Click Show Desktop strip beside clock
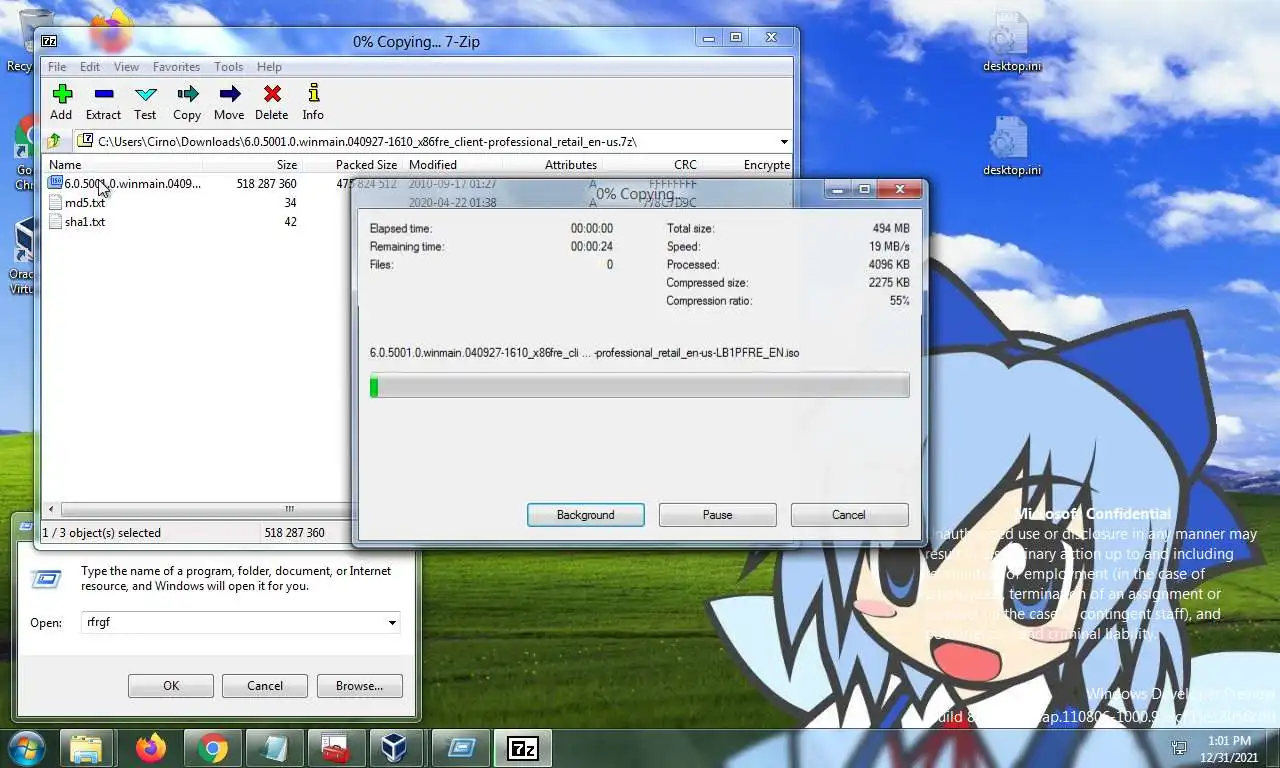The width and height of the screenshot is (1280, 768). [1272, 748]
